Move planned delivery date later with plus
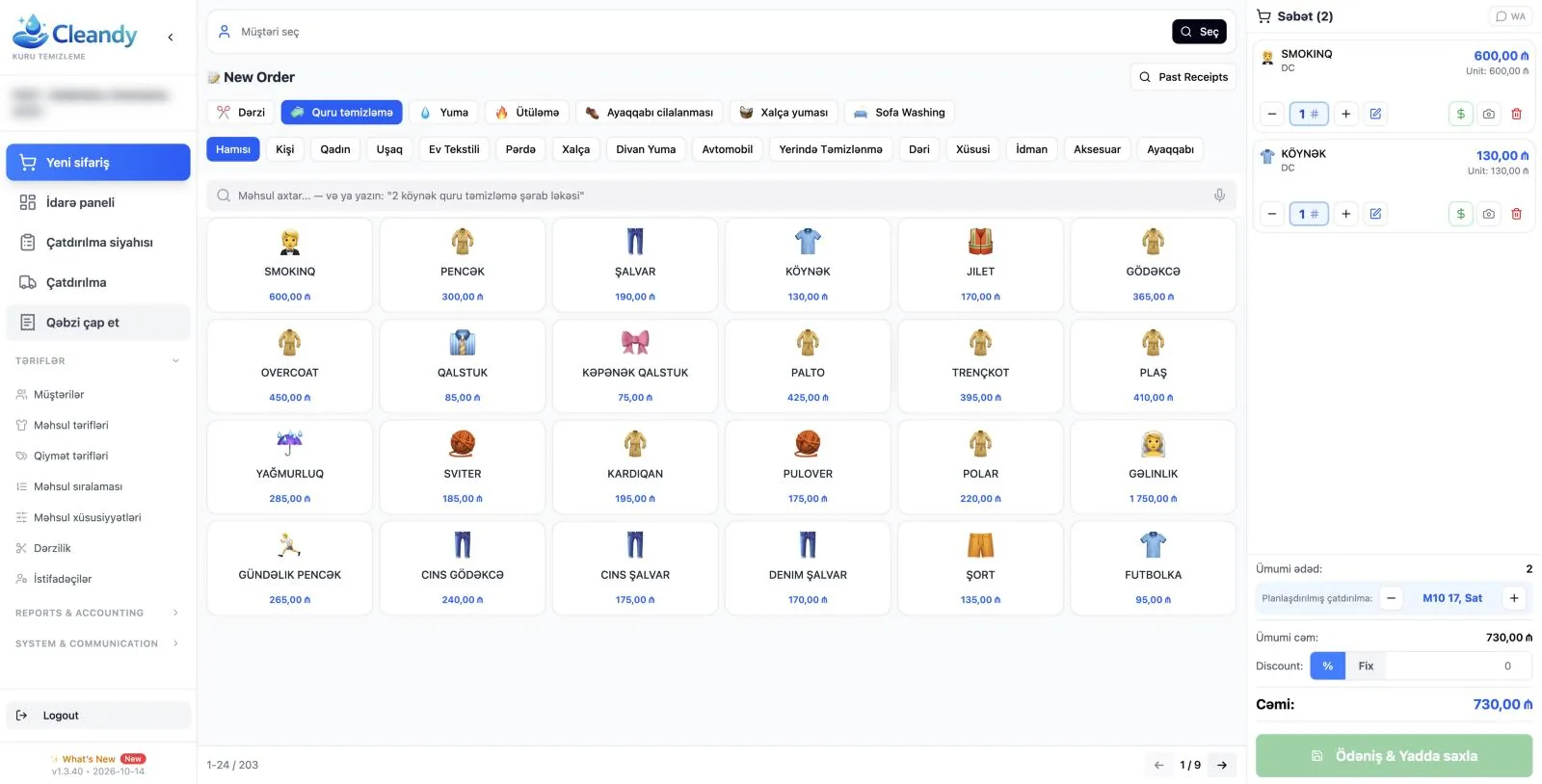The image size is (1542, 784). (x=1514, y=598)
